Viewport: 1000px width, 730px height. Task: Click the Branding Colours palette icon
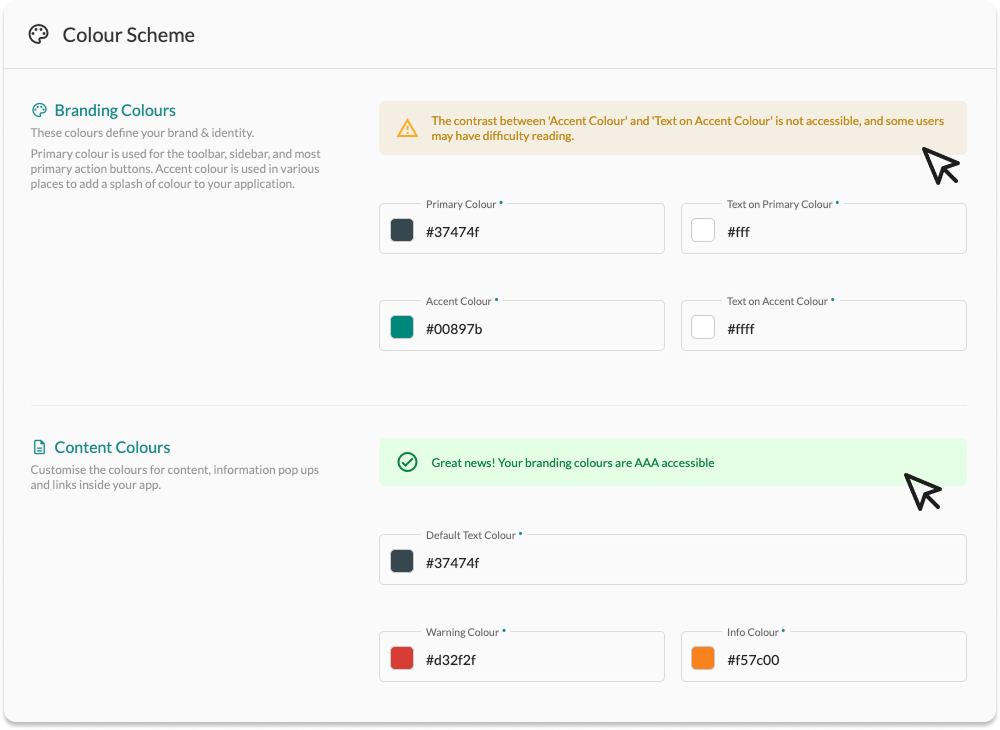(39, 110)
